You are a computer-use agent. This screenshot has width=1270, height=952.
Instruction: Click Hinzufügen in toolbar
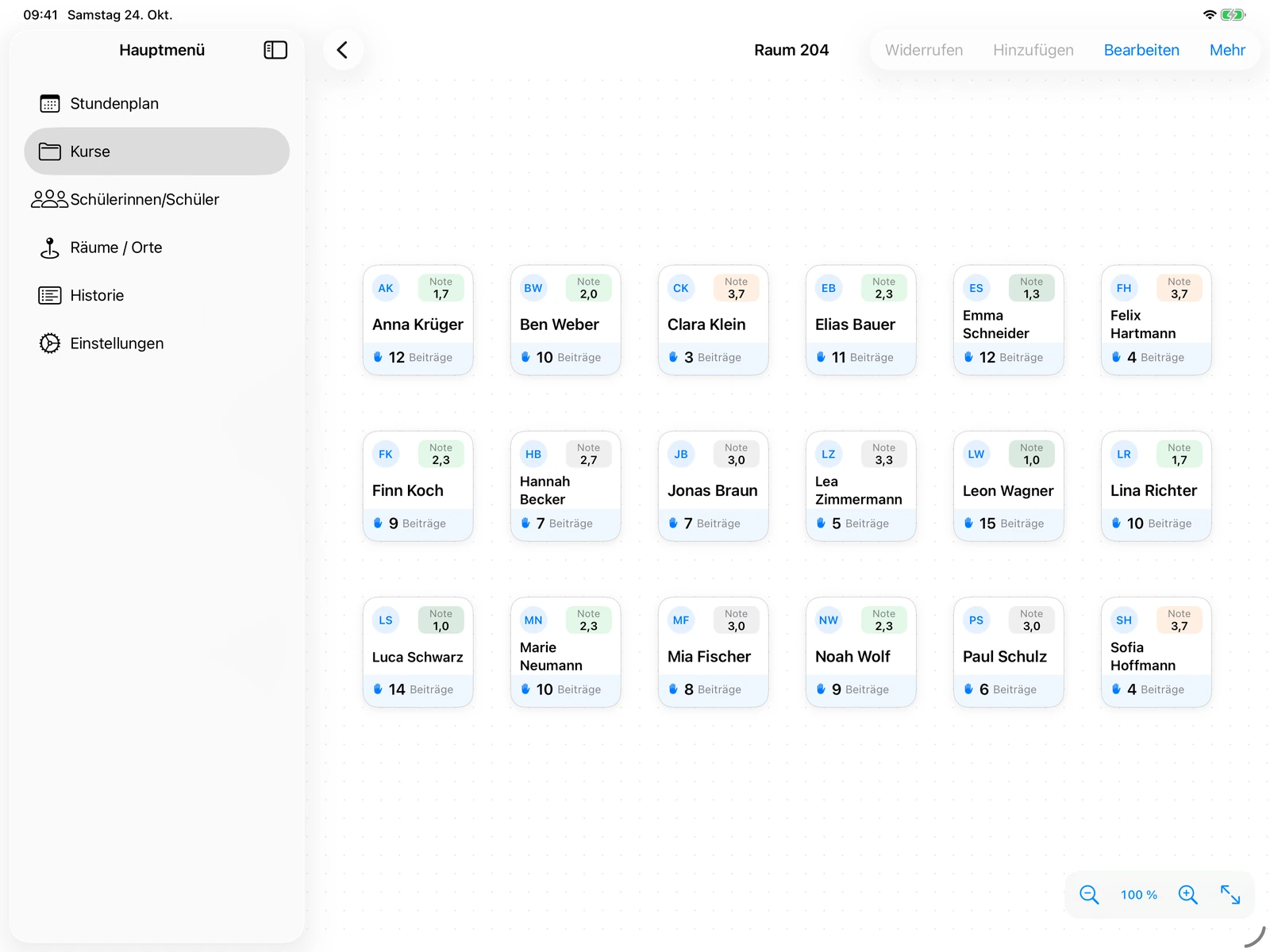pos(1033,50)
